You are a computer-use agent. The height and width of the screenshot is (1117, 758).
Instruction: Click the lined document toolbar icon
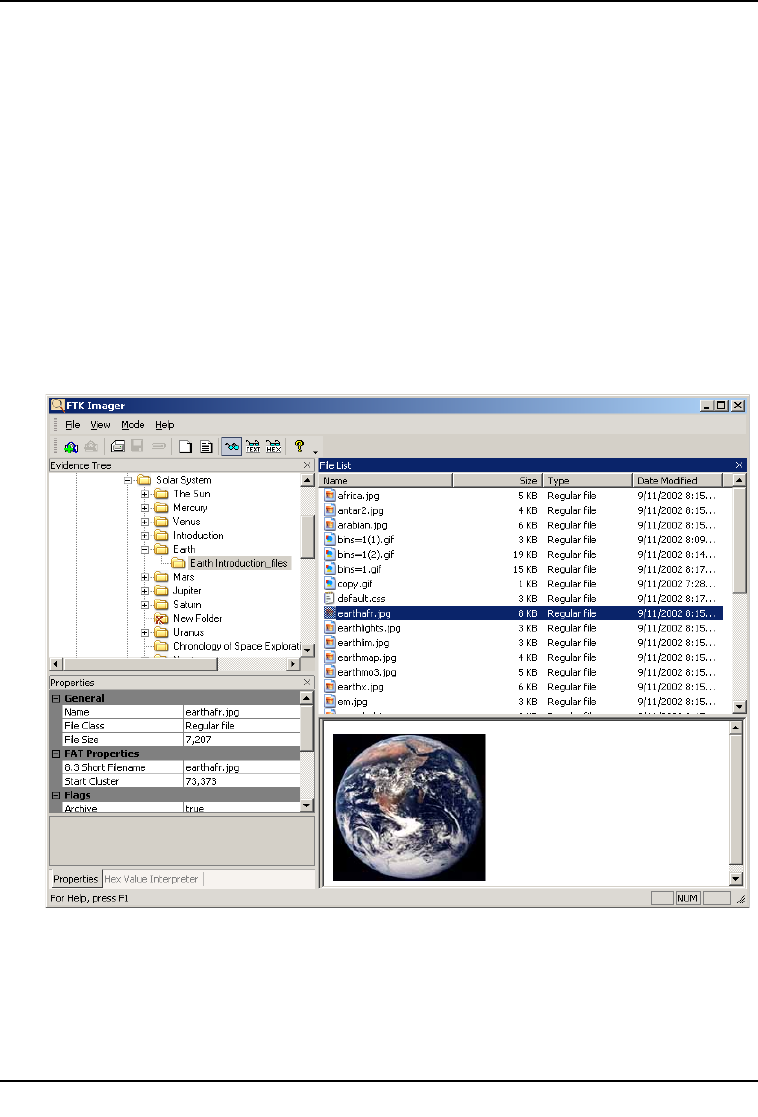point(207,447)
